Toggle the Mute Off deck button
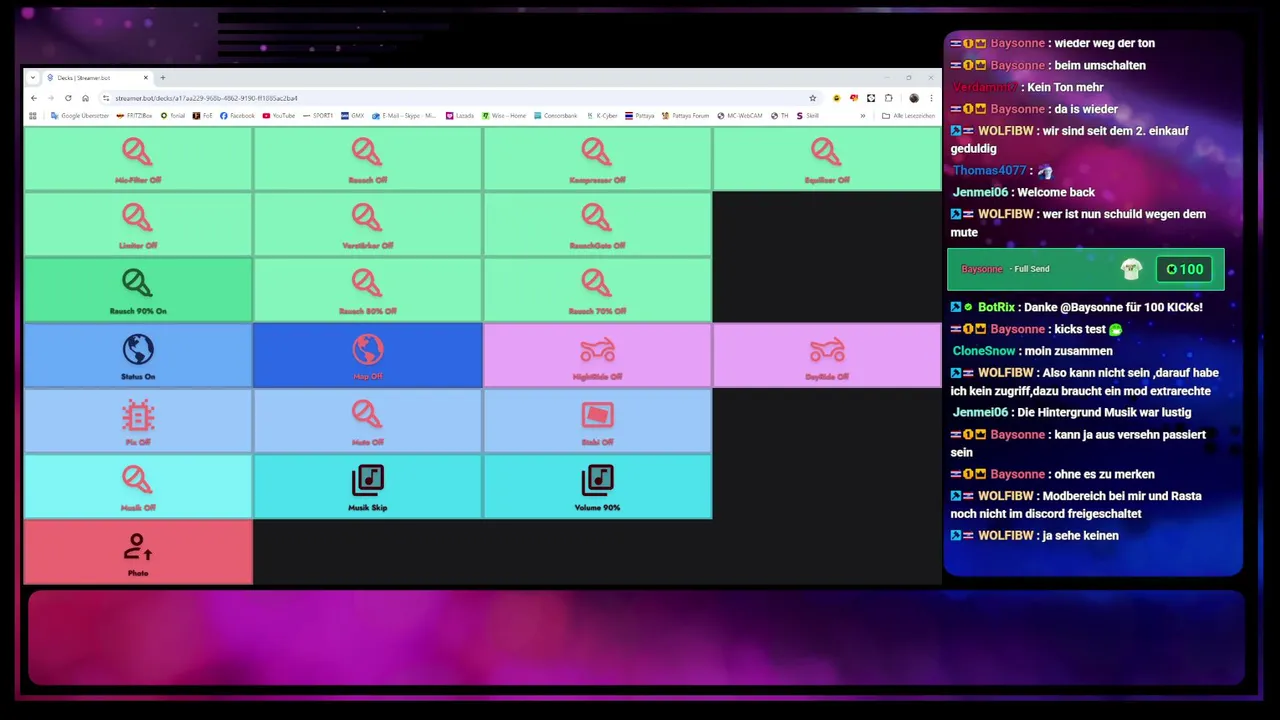1280x720 pixels. click(368, 421)
